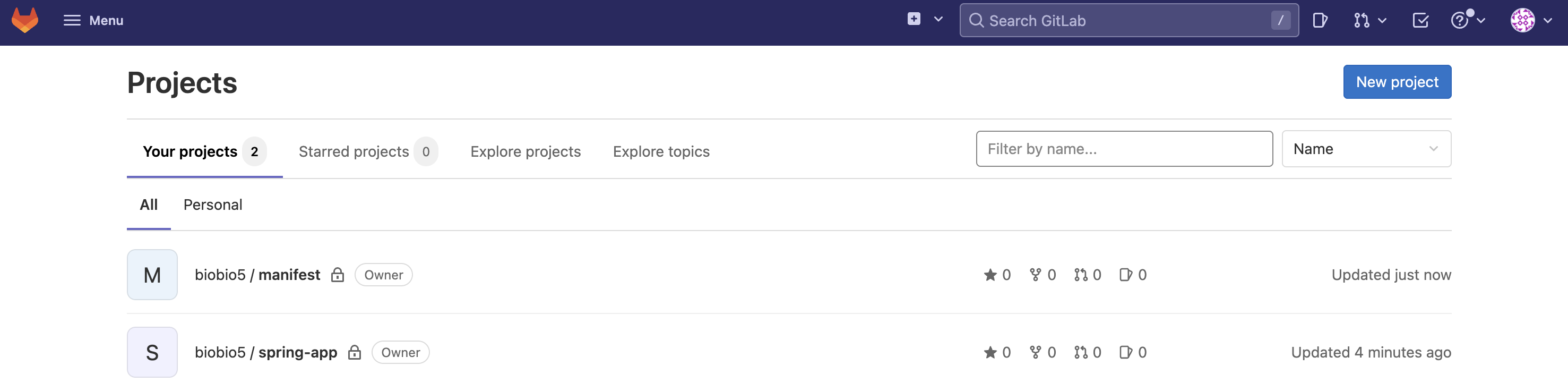Click the user avatar icon
Viewport: 1568px width, 391px height.
1522,21
